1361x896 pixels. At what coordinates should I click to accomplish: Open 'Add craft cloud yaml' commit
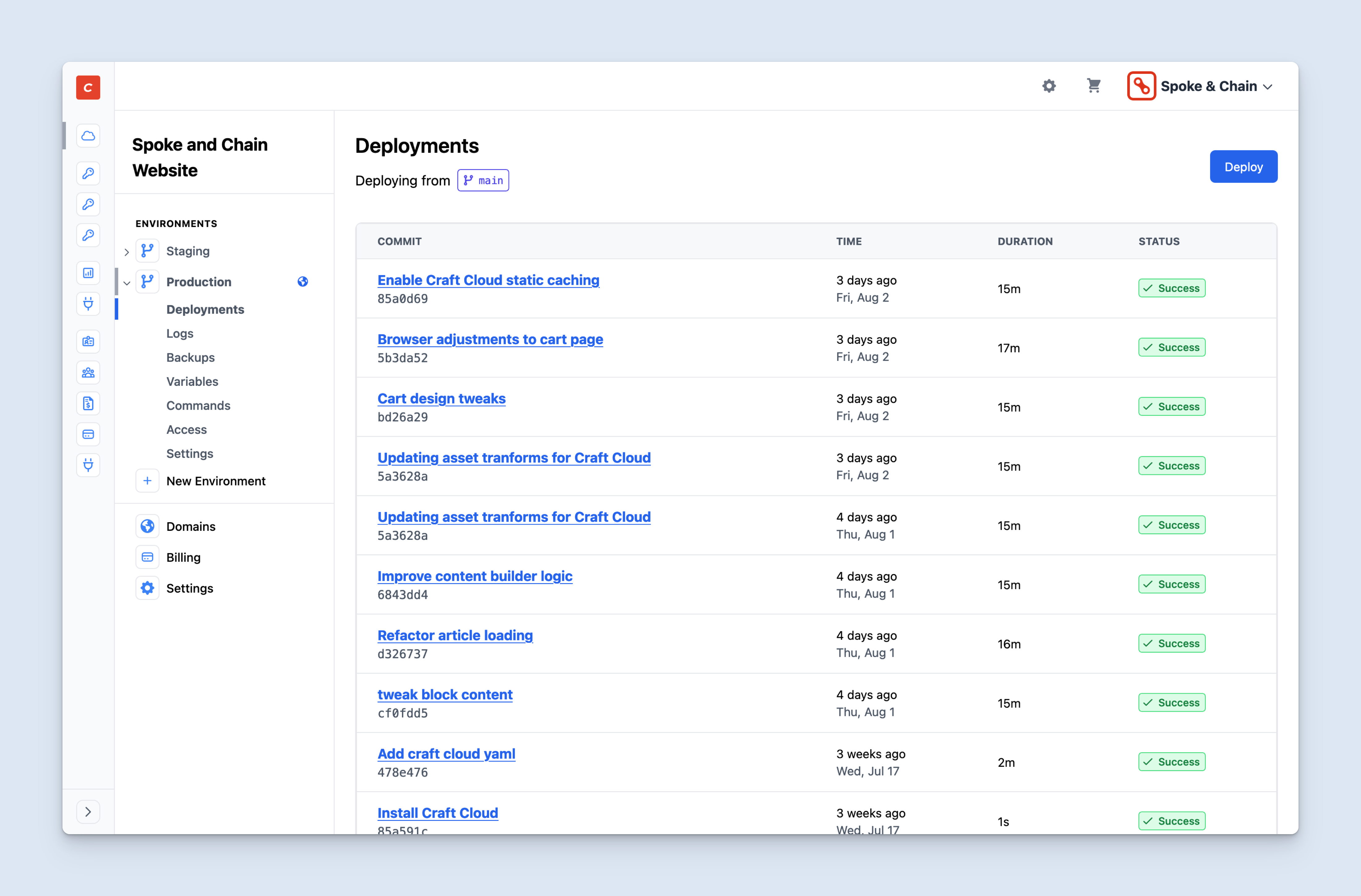pyautogui.click(x=446, y=754)
